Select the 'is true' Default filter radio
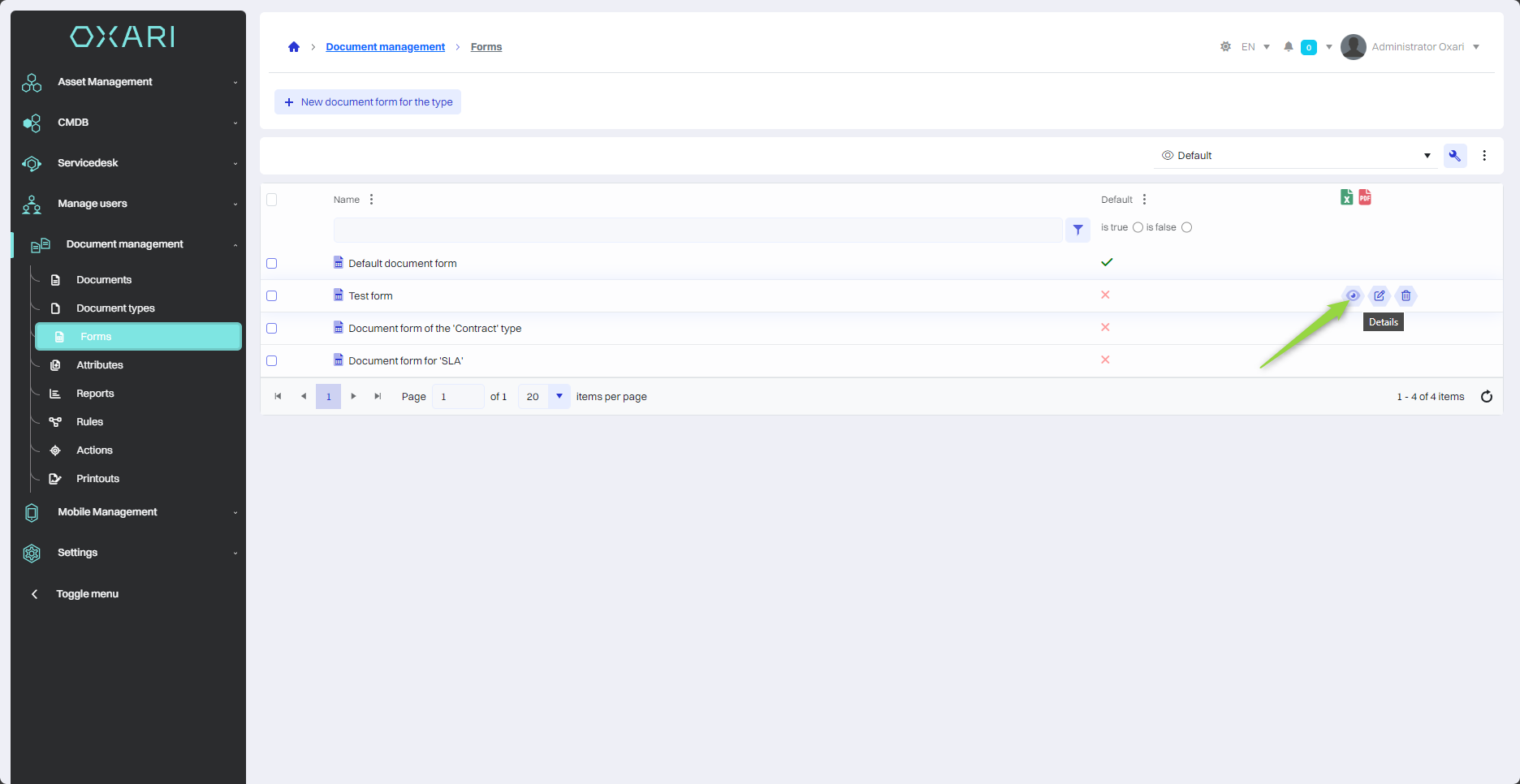The image size is (1520, 784). [x=1138, y=227]
